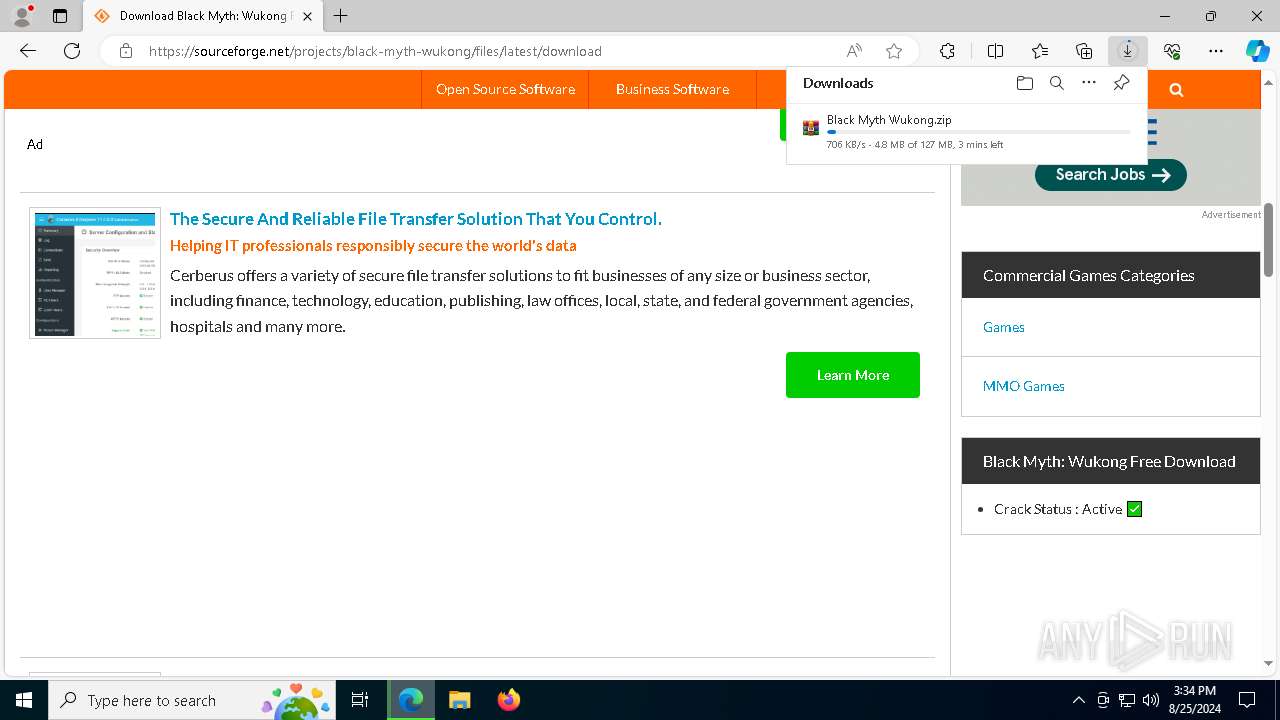Search downloads magnifier icon
This screenshot has width=1280, height=720.
click(1056, 83)
